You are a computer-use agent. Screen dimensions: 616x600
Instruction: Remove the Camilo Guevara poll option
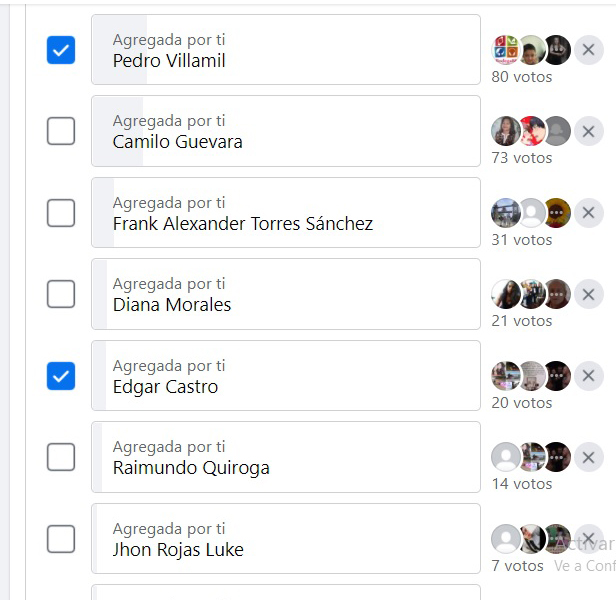point(588,131)
